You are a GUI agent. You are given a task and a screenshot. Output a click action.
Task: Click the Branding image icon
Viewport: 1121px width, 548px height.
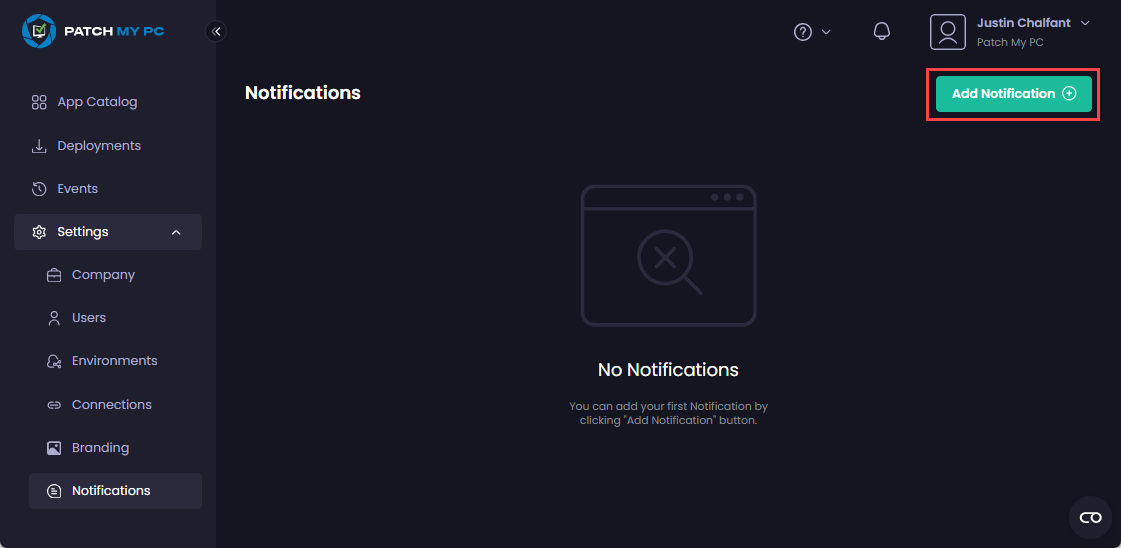pos(54,448)
